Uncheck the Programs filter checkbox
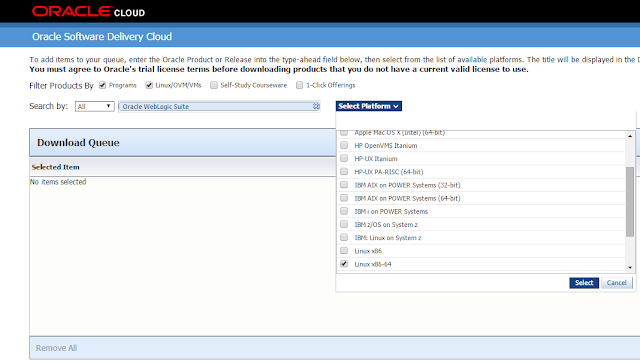Screen dimensions: 640x363 click(102, 85)
